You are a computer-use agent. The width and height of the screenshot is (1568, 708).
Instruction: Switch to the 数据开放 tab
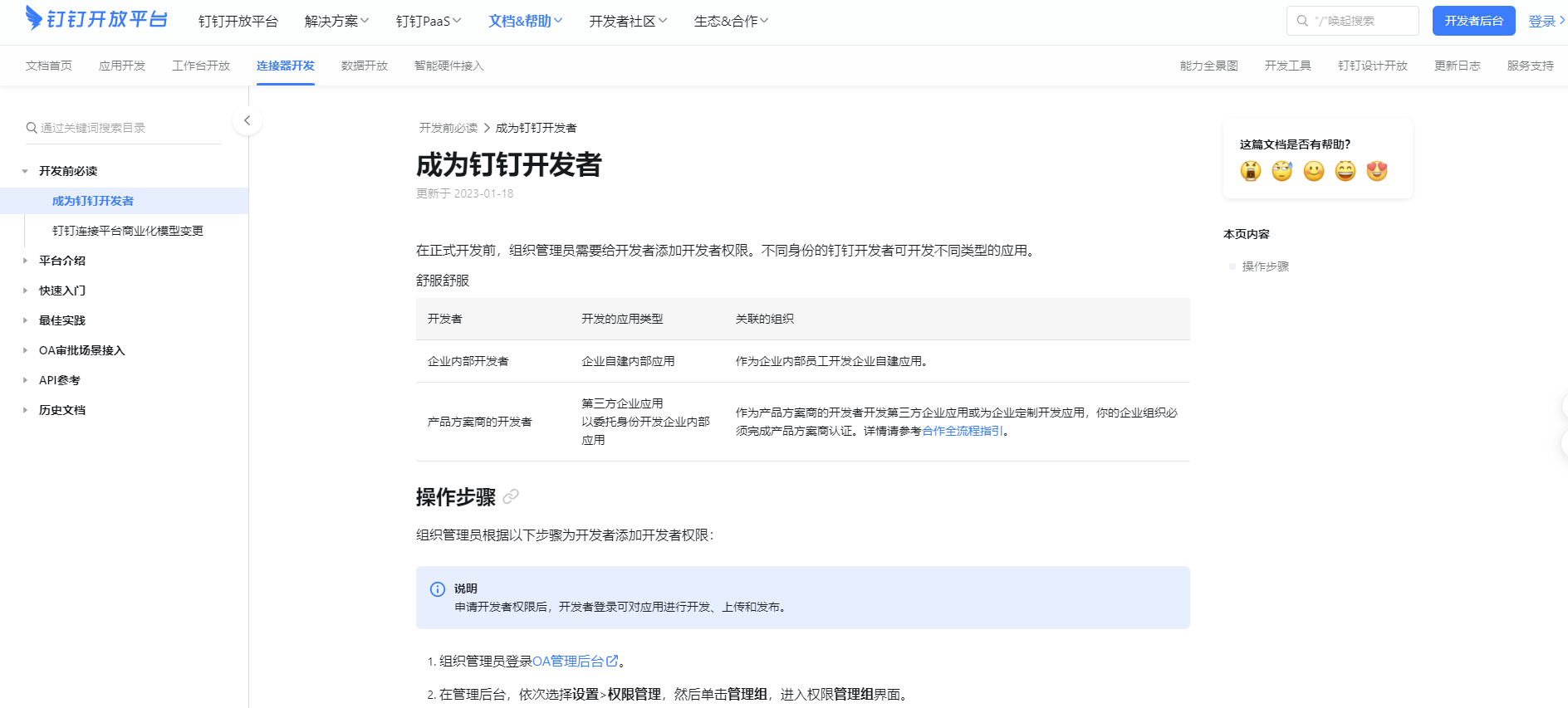coord(365,66)
